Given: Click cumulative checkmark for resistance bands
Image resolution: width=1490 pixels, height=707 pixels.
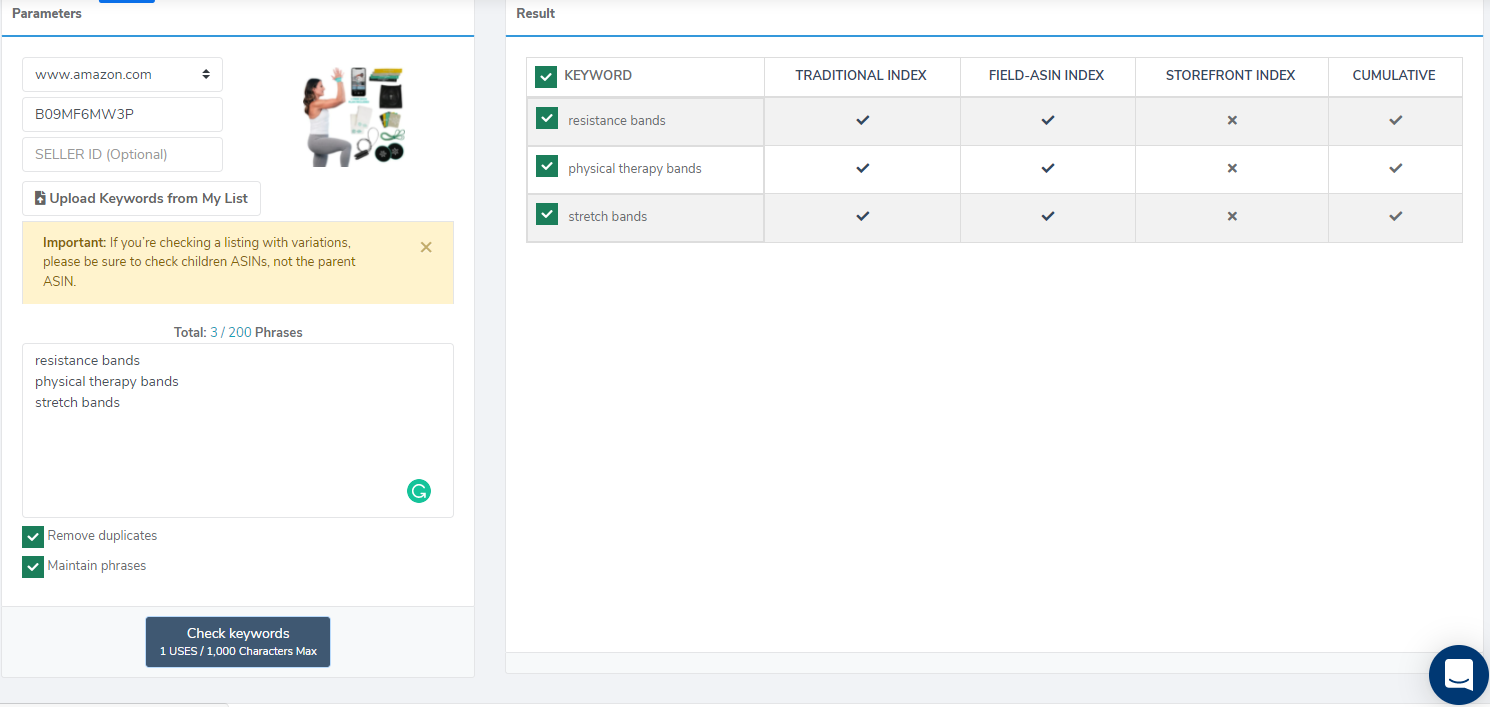Looking at the screenshot, I should tap(1396, 120).
